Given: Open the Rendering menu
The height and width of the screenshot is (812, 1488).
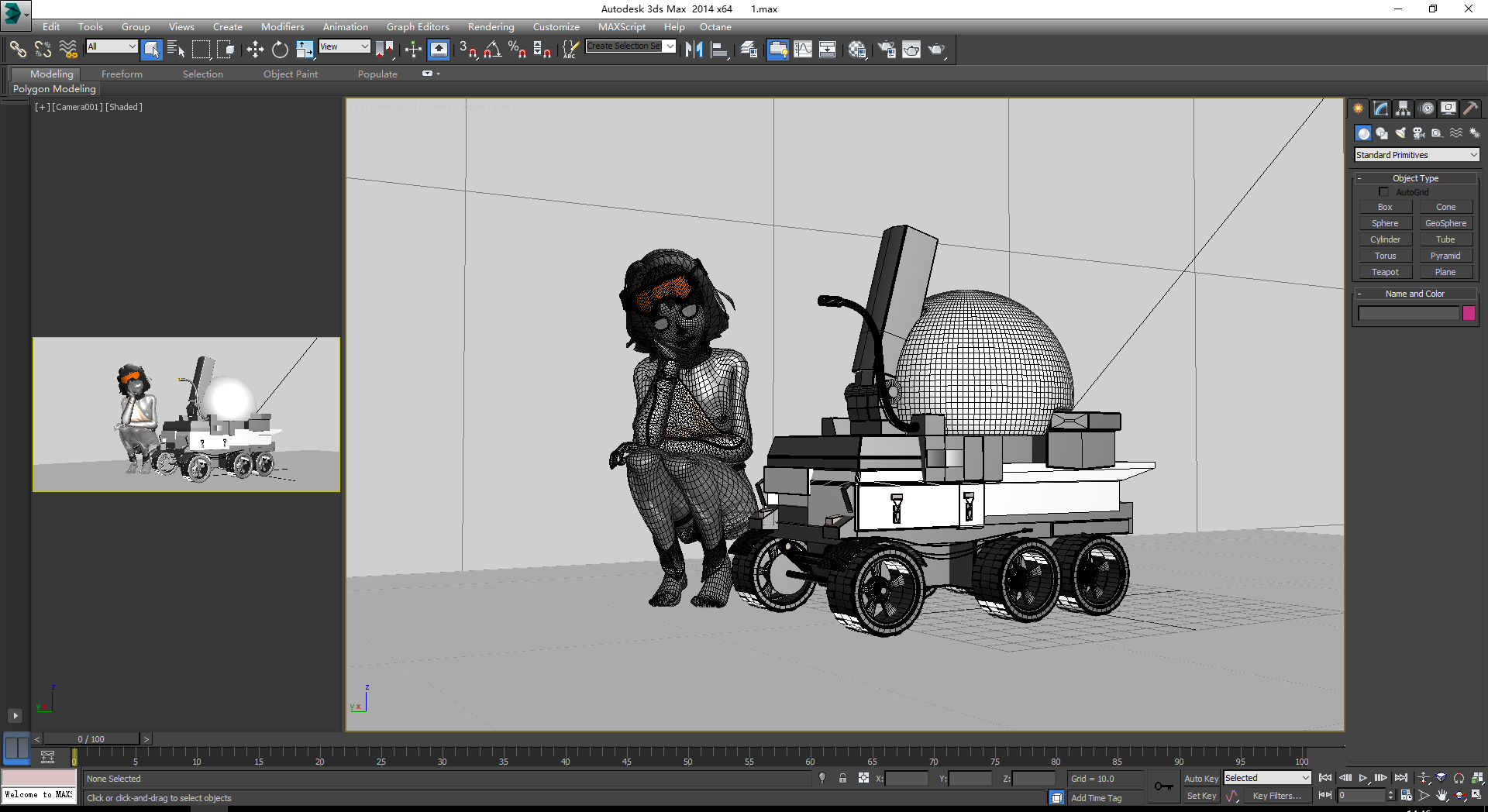Looking at the screenshot, I should click(x=491, y=26).
